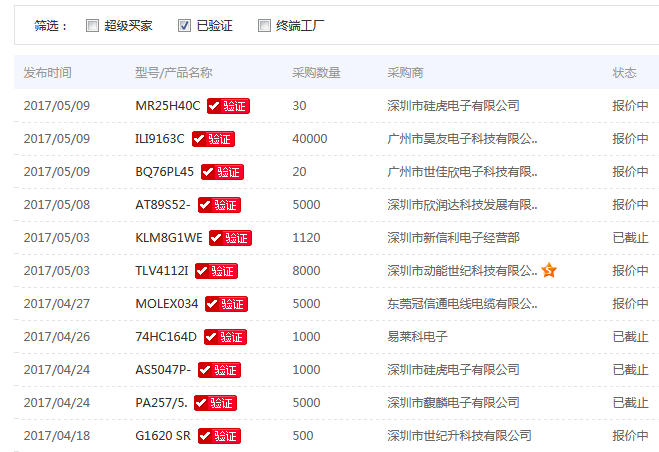The width and height of the screenshot is (659, 452).
Task: Open the KLM8G1WE product entry
Action: (169, 238)
